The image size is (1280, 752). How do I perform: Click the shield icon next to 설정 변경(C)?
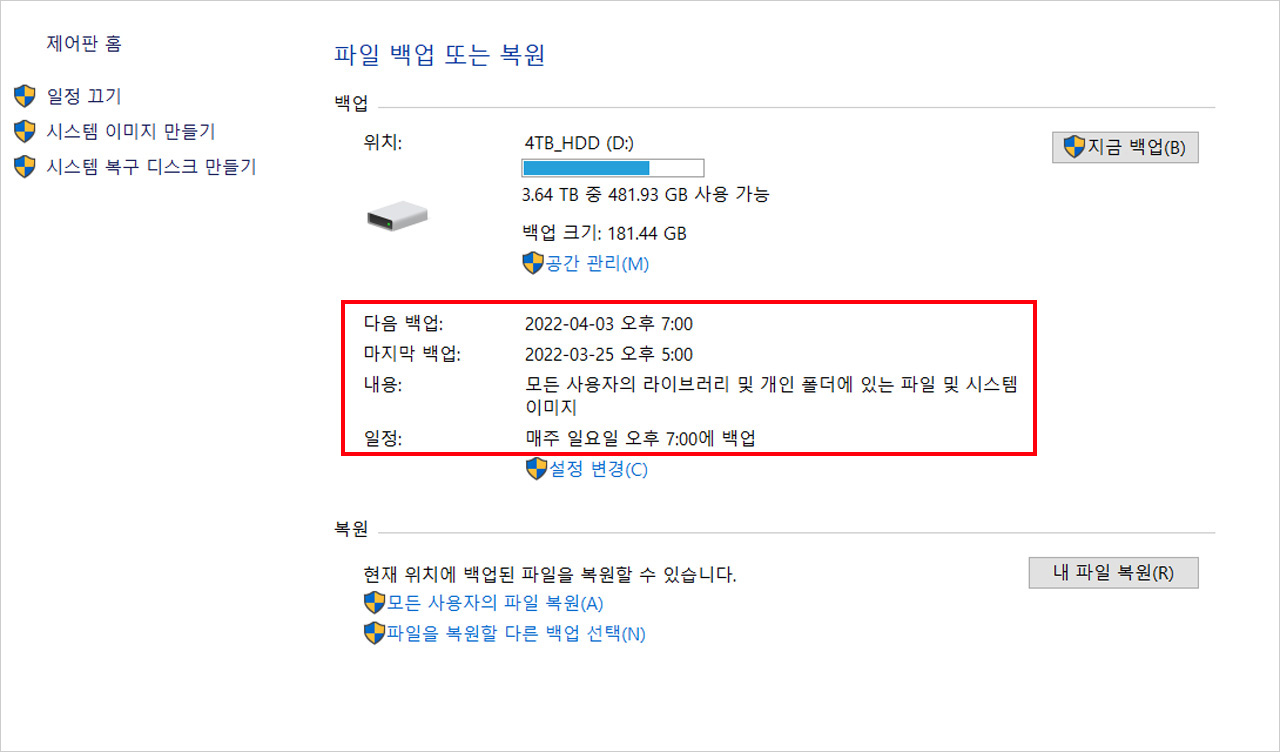(537, 469)
